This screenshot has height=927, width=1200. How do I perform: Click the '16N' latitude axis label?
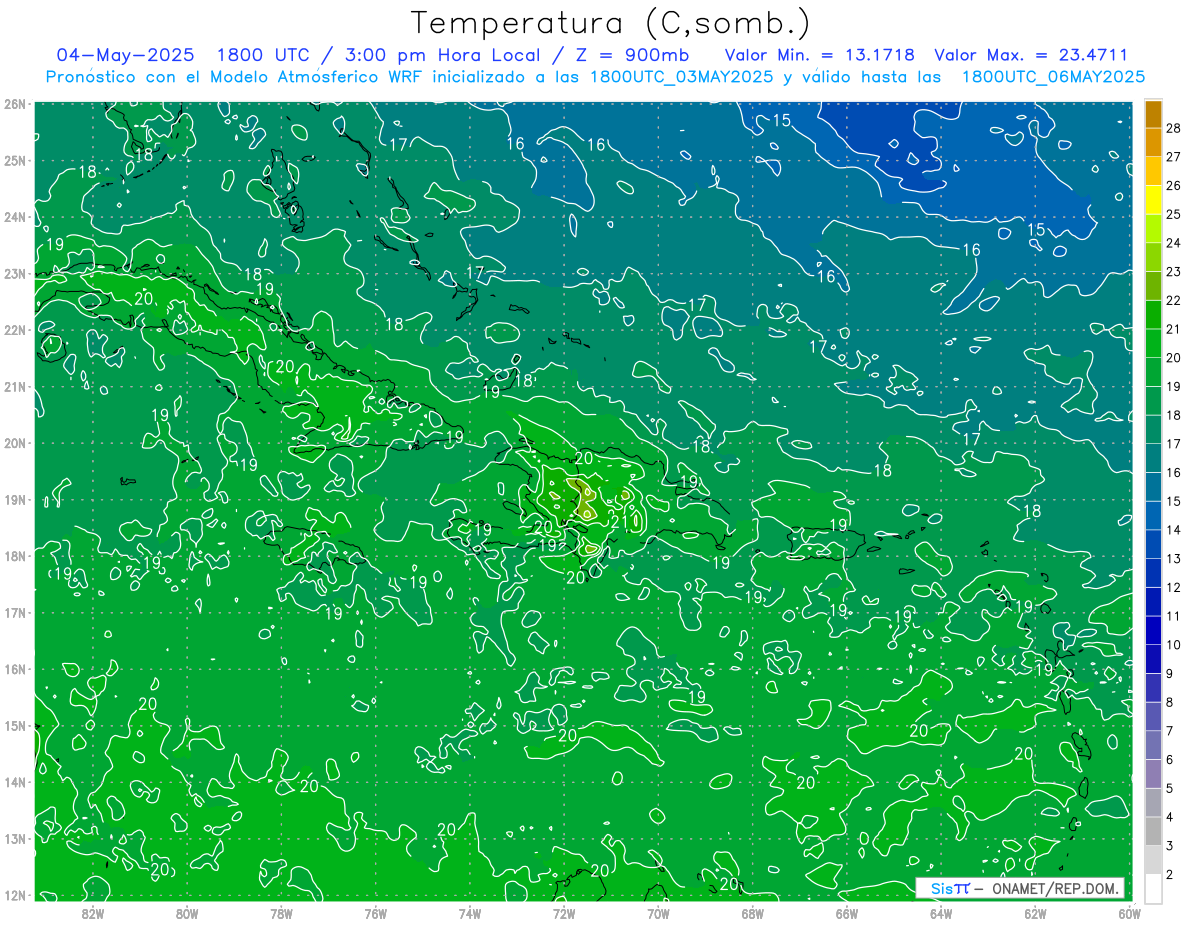pos(15,669)
